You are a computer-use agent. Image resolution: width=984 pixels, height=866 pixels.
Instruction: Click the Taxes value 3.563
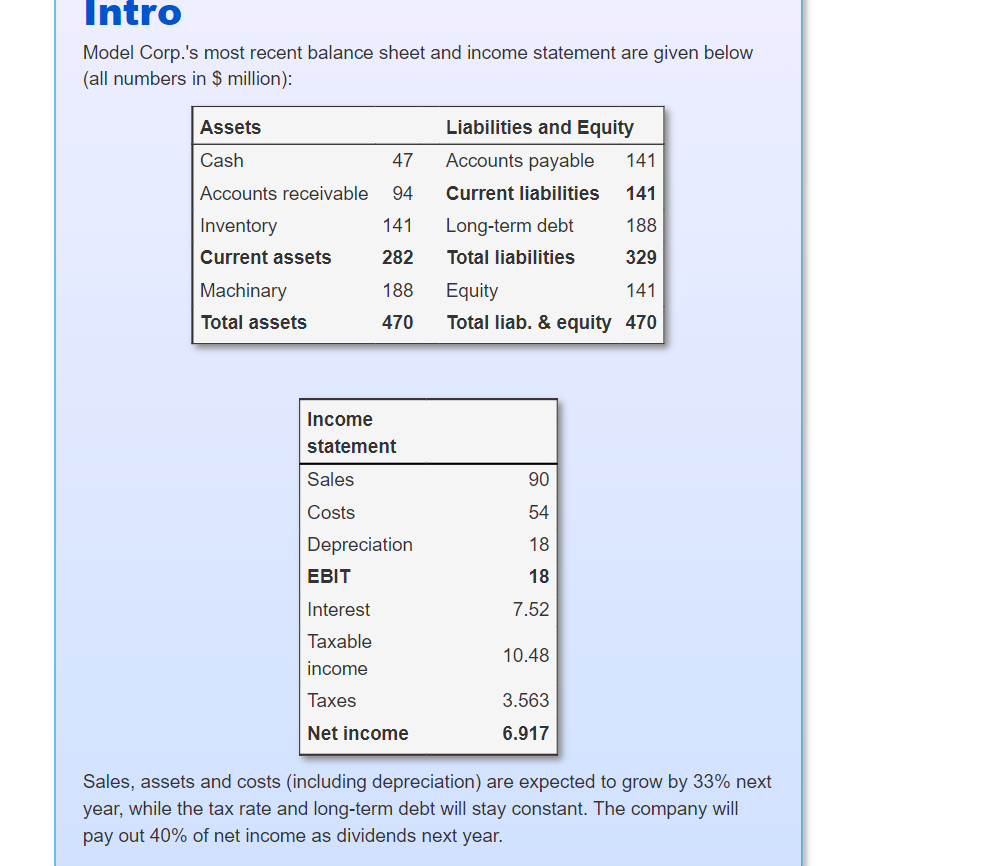pyautogui.click(x=527, y=700)
